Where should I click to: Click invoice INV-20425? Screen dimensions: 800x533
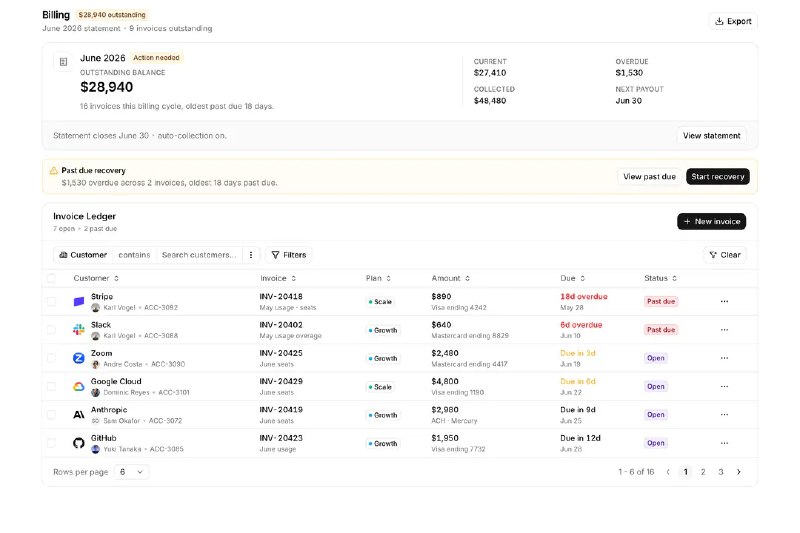click(281, 353)
